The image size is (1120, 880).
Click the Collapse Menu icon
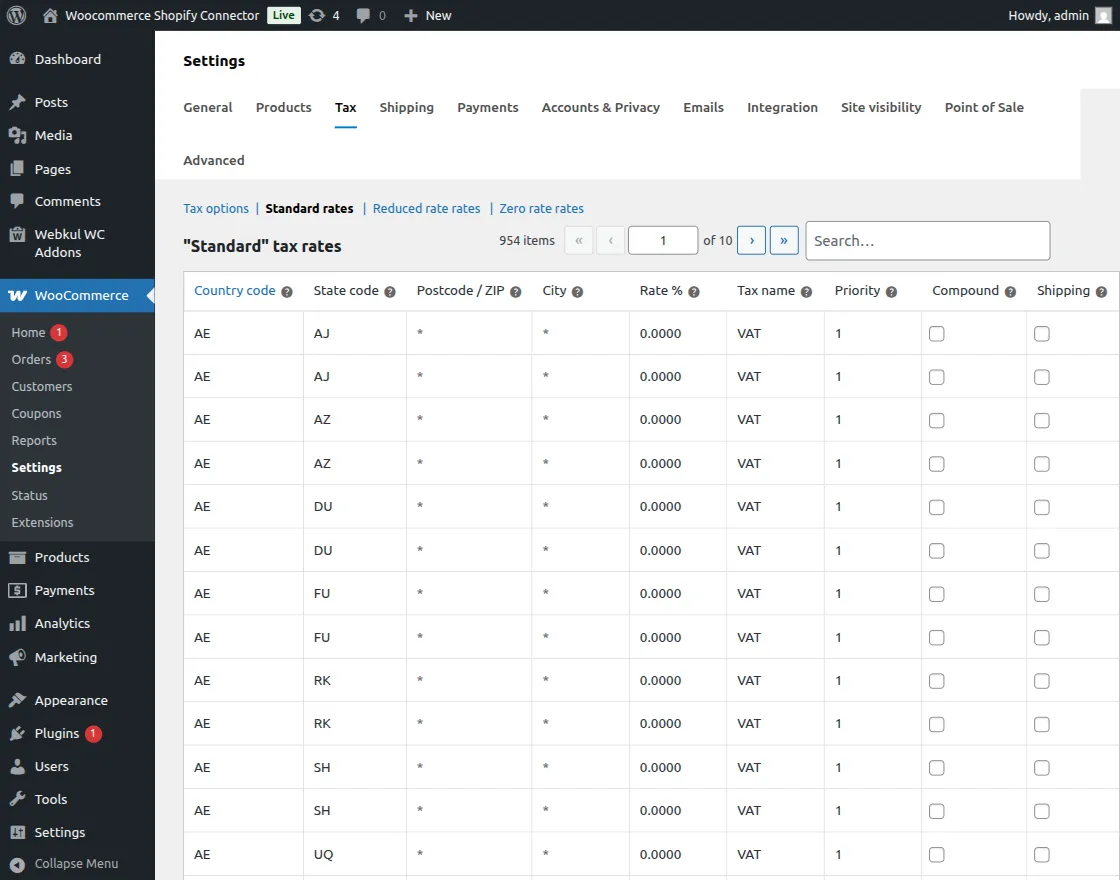17,864
